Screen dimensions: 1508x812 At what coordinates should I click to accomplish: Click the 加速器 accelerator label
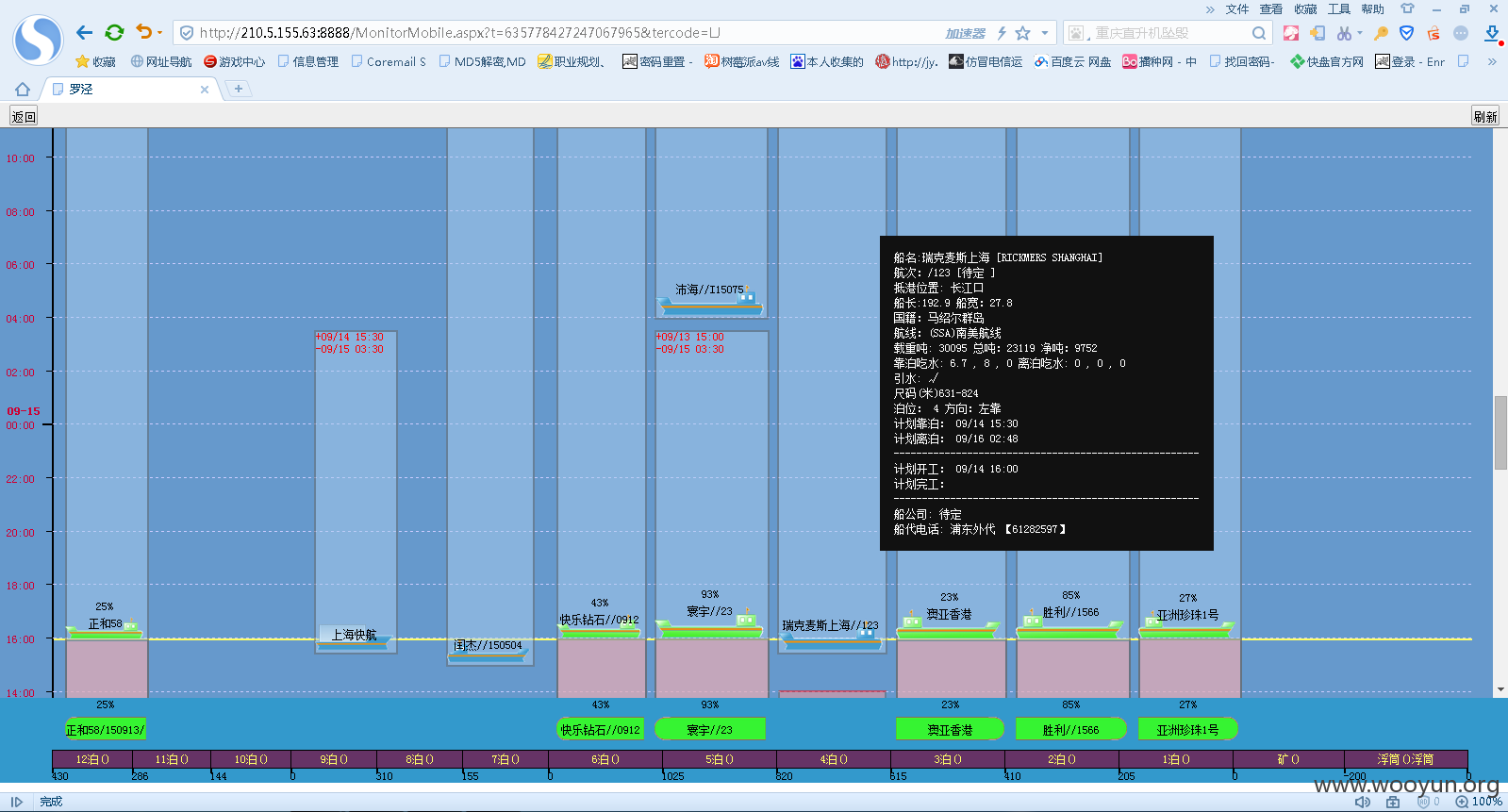click(965, 33)
